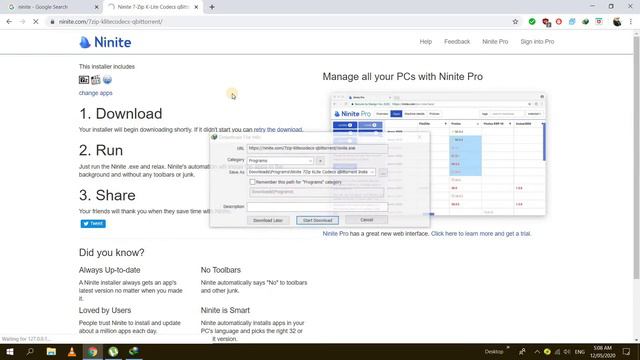Open the volume control in tray

pos(567,351)
